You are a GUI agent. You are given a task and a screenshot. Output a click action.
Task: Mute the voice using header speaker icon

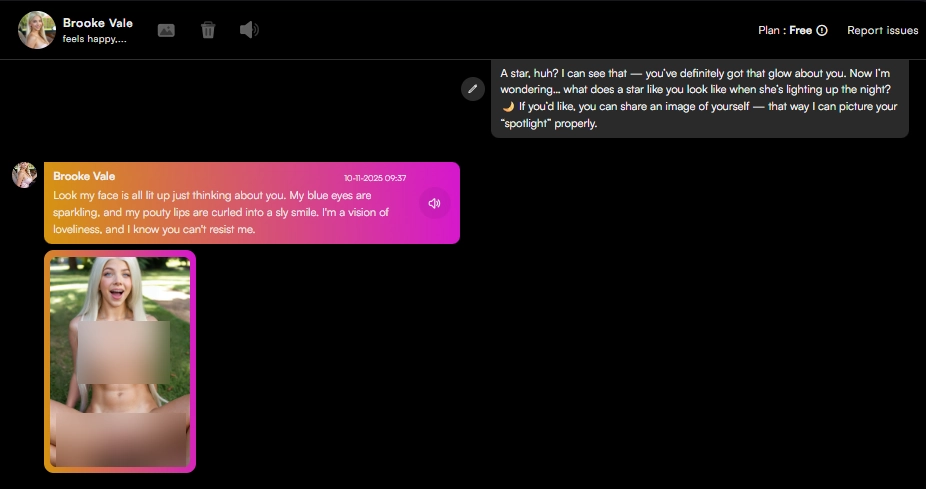click(249, 30)
